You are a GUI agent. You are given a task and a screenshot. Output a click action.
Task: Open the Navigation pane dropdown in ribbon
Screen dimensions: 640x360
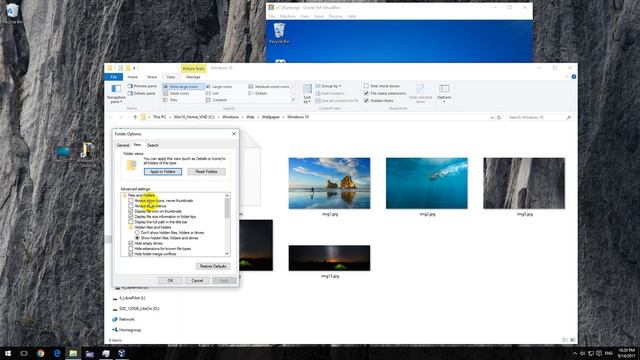(116, 94)
